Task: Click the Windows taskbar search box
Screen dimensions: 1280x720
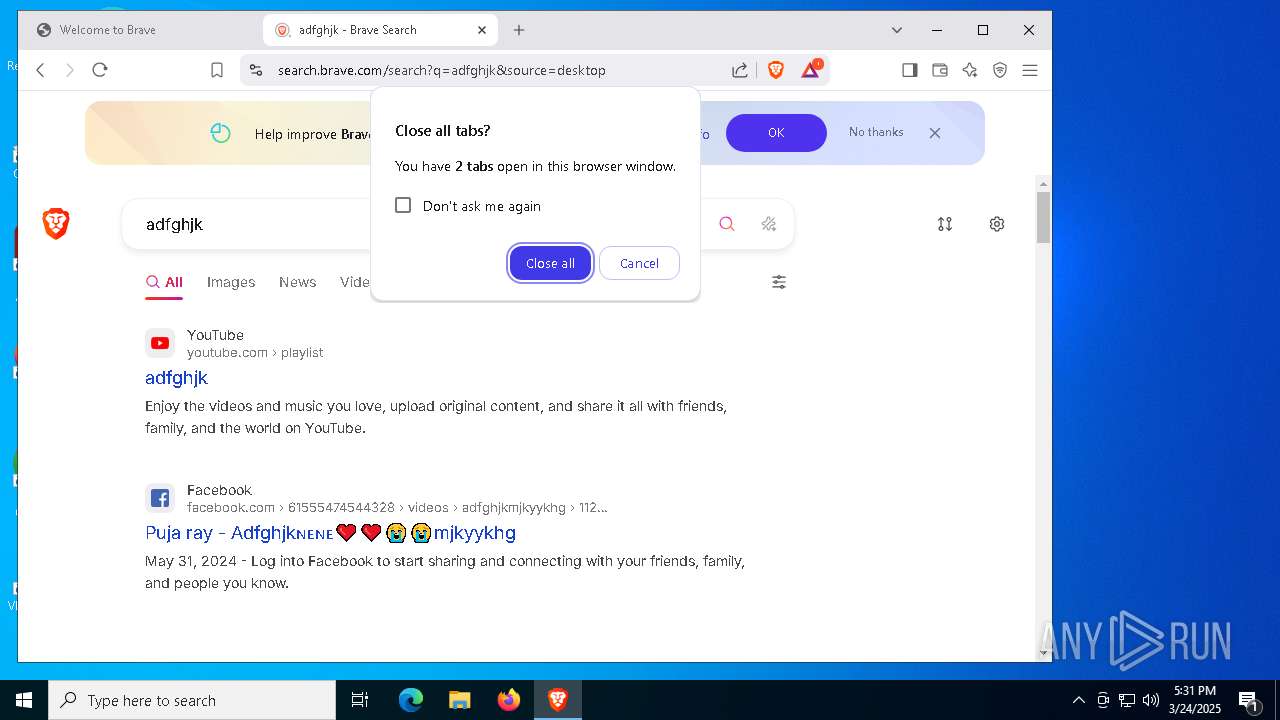Action: click(192, 700)
